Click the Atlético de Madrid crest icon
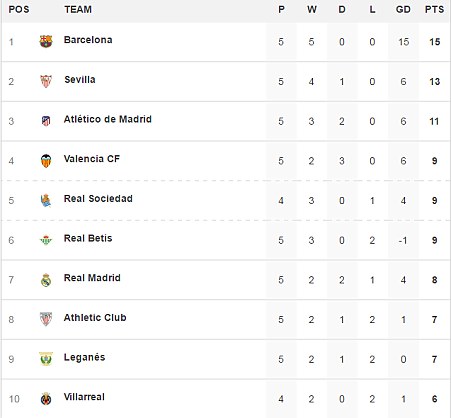Image resolution: width=451 pixels, height=418 pixels. click(46, 121)
